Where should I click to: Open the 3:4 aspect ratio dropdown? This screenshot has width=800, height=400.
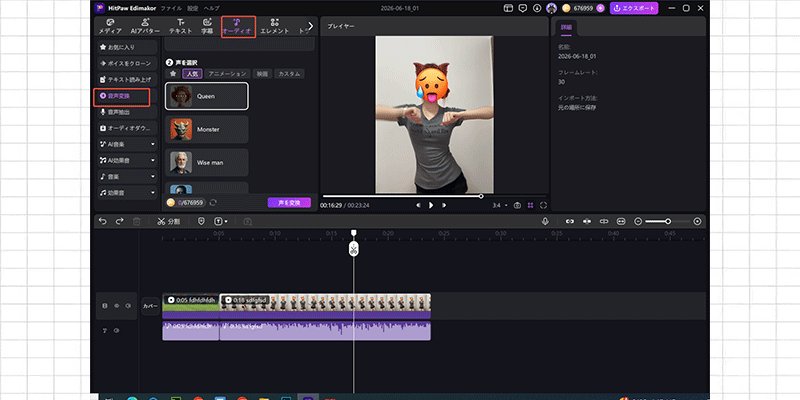click(500, 205)
